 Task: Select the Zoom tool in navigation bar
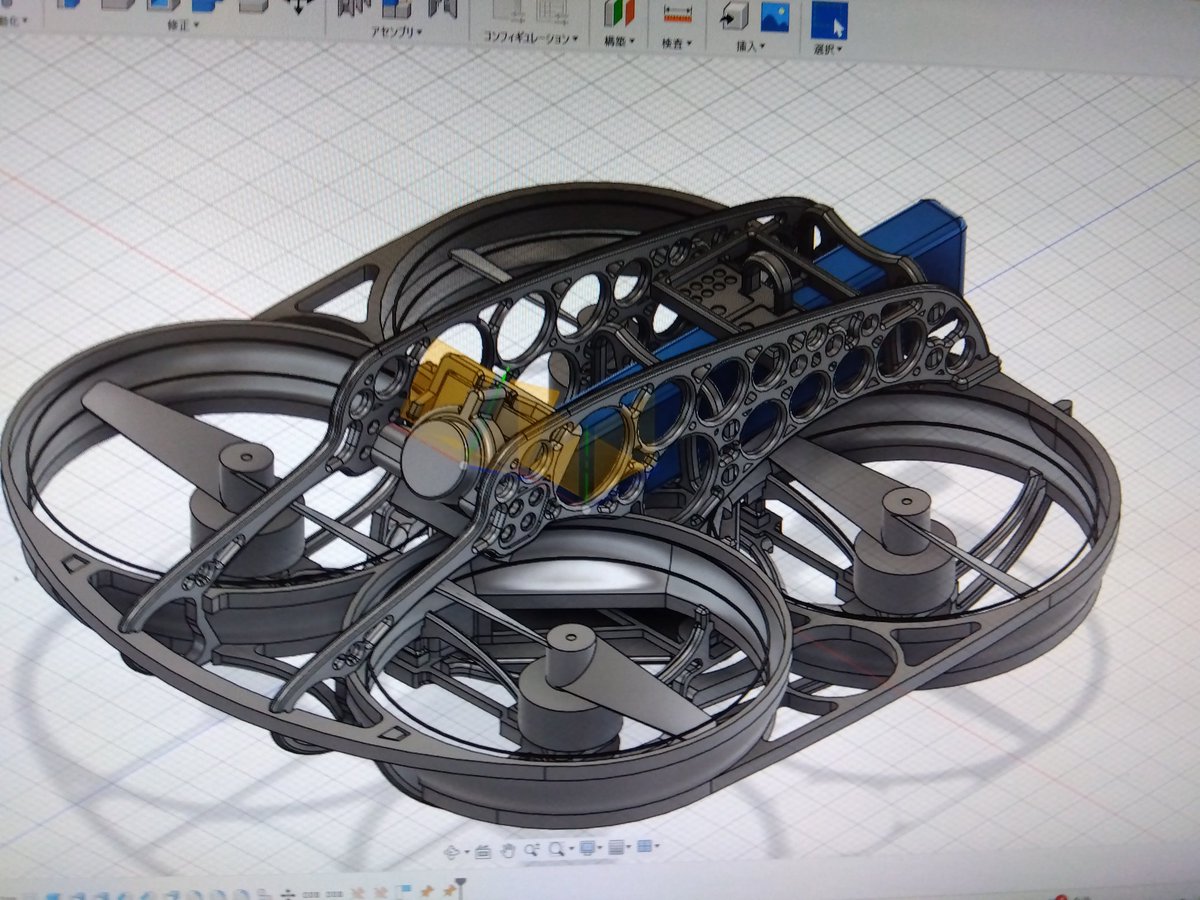[x=532, y=850]
